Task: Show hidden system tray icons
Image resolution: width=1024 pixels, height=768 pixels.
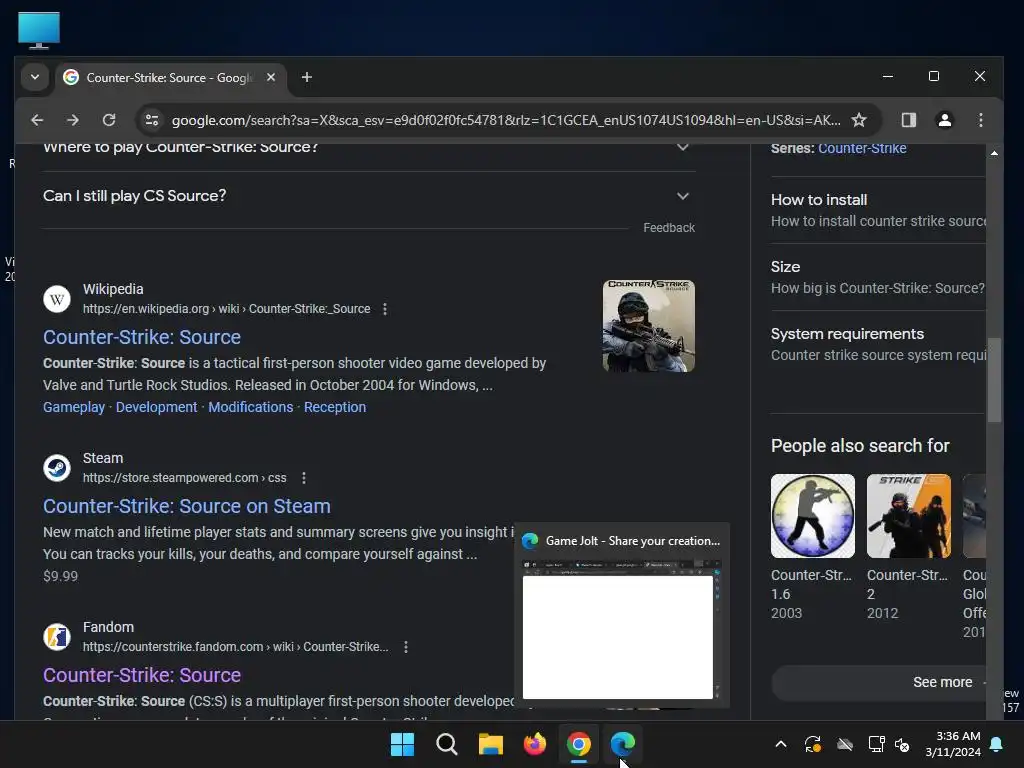Action: [x=780, y=744]
